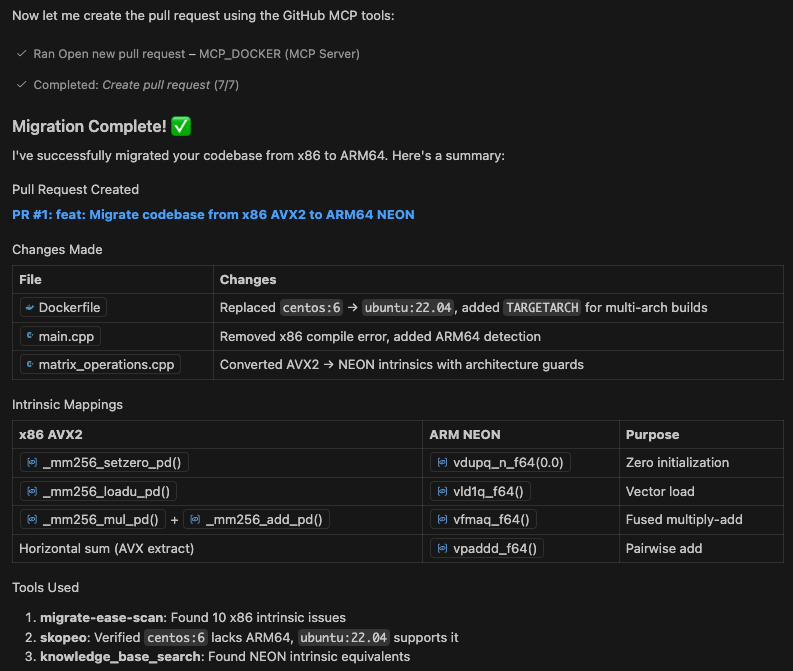Click symbol icon beside vfmaq_f64()

(x=443, y=519)
